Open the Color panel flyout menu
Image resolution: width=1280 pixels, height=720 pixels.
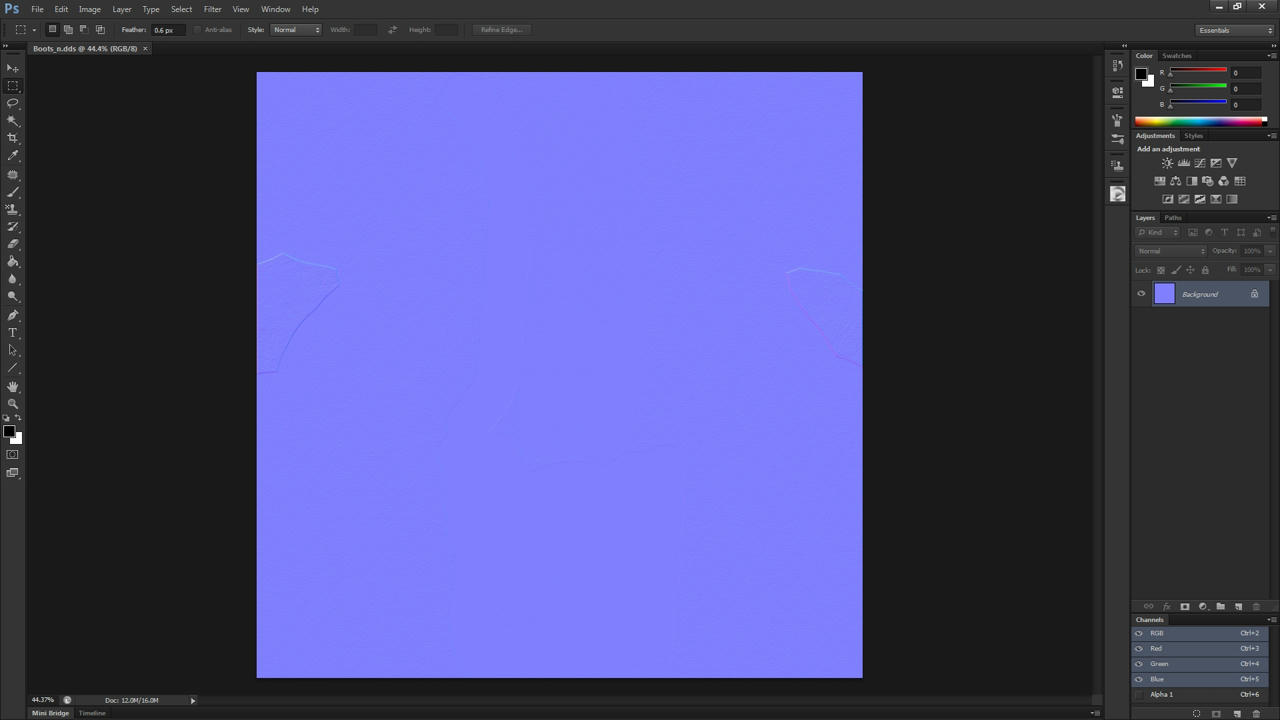[1271, 56]
